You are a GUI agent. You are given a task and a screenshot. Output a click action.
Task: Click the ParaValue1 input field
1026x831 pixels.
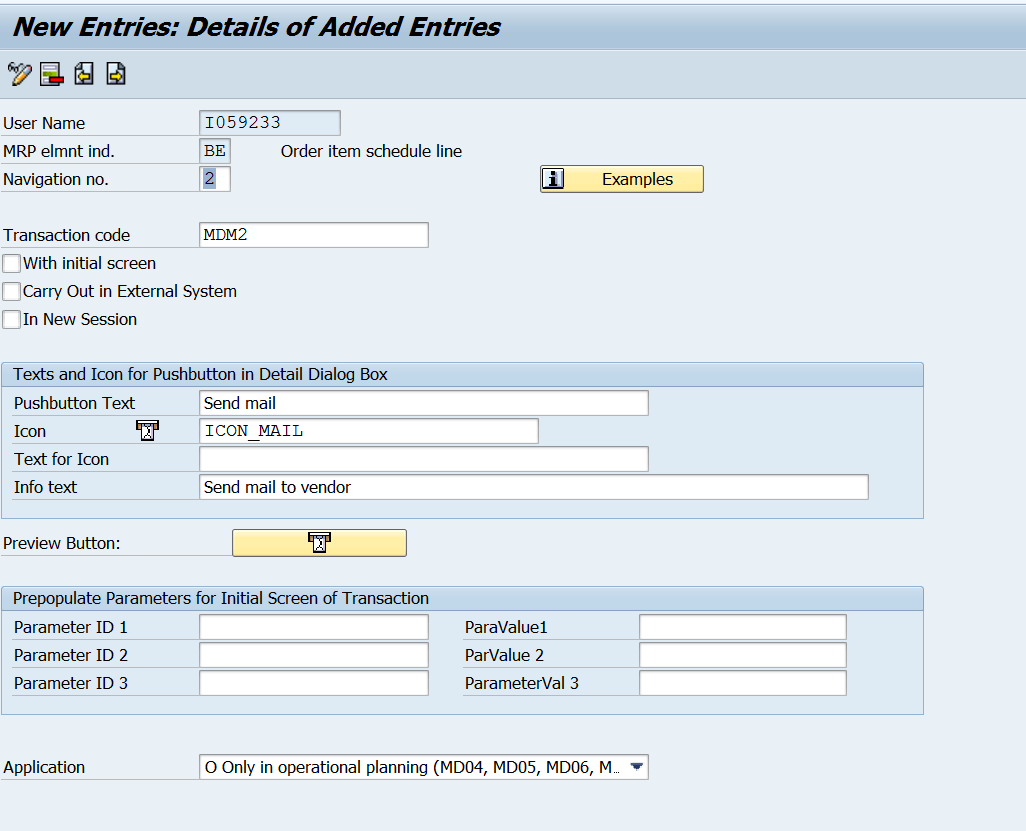click(x=742, y=626)
